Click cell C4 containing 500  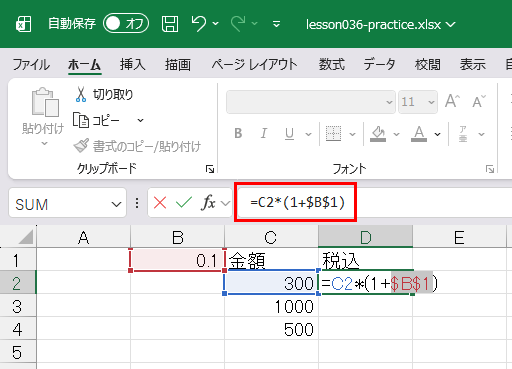click(x=271, y=329)
